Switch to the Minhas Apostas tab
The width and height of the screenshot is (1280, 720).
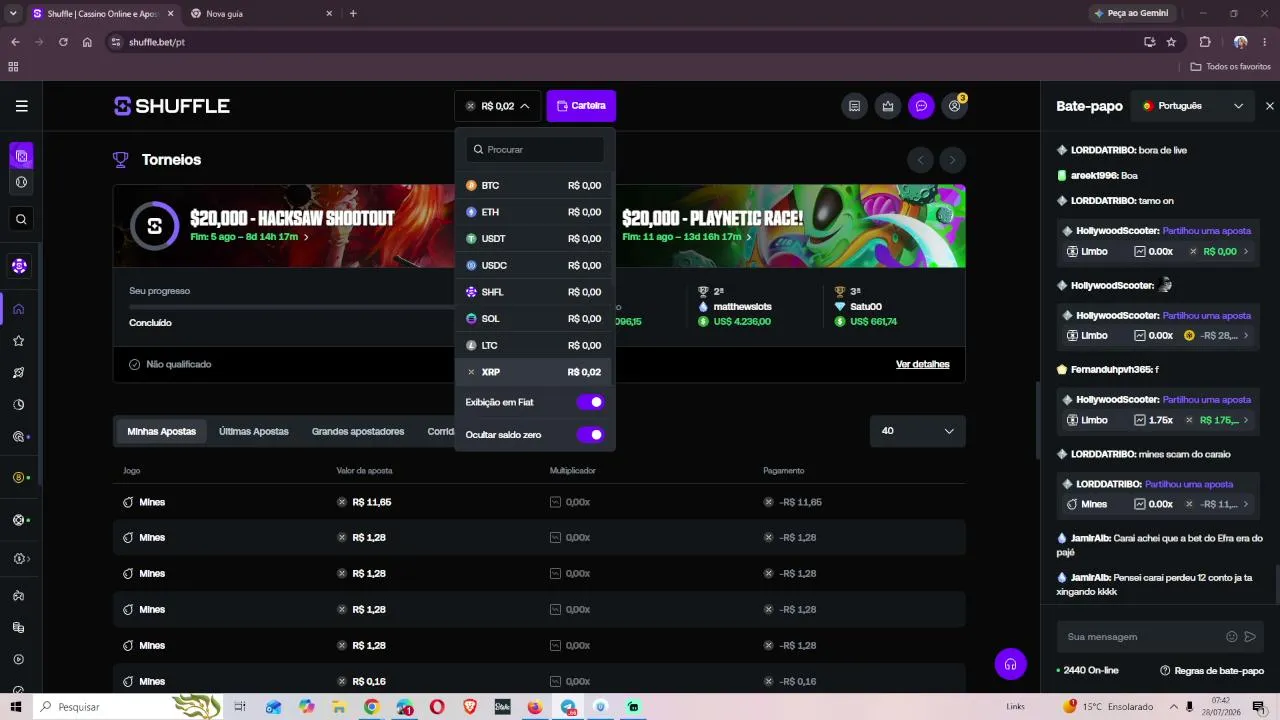161,432
